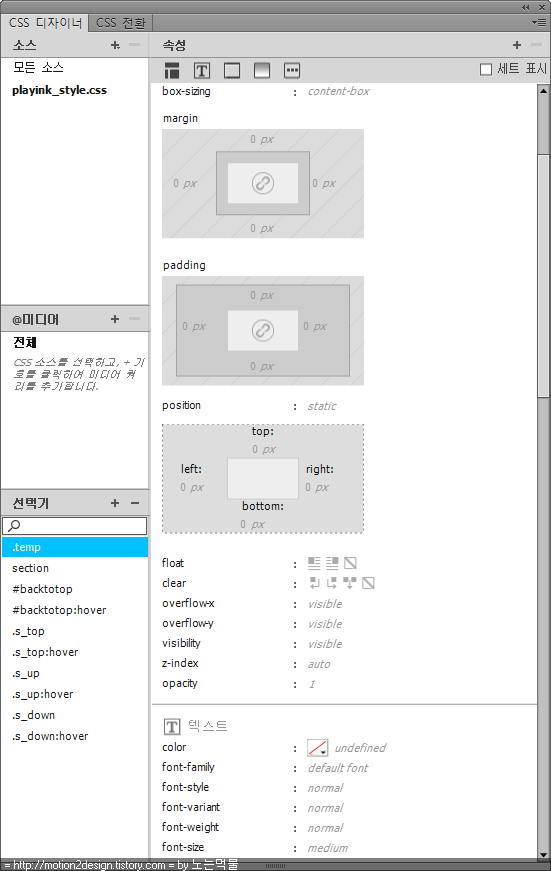The width and height of the screenshot is (551, 871).
Task: Select 전체 media query
Action: click(x=25, y=342)
